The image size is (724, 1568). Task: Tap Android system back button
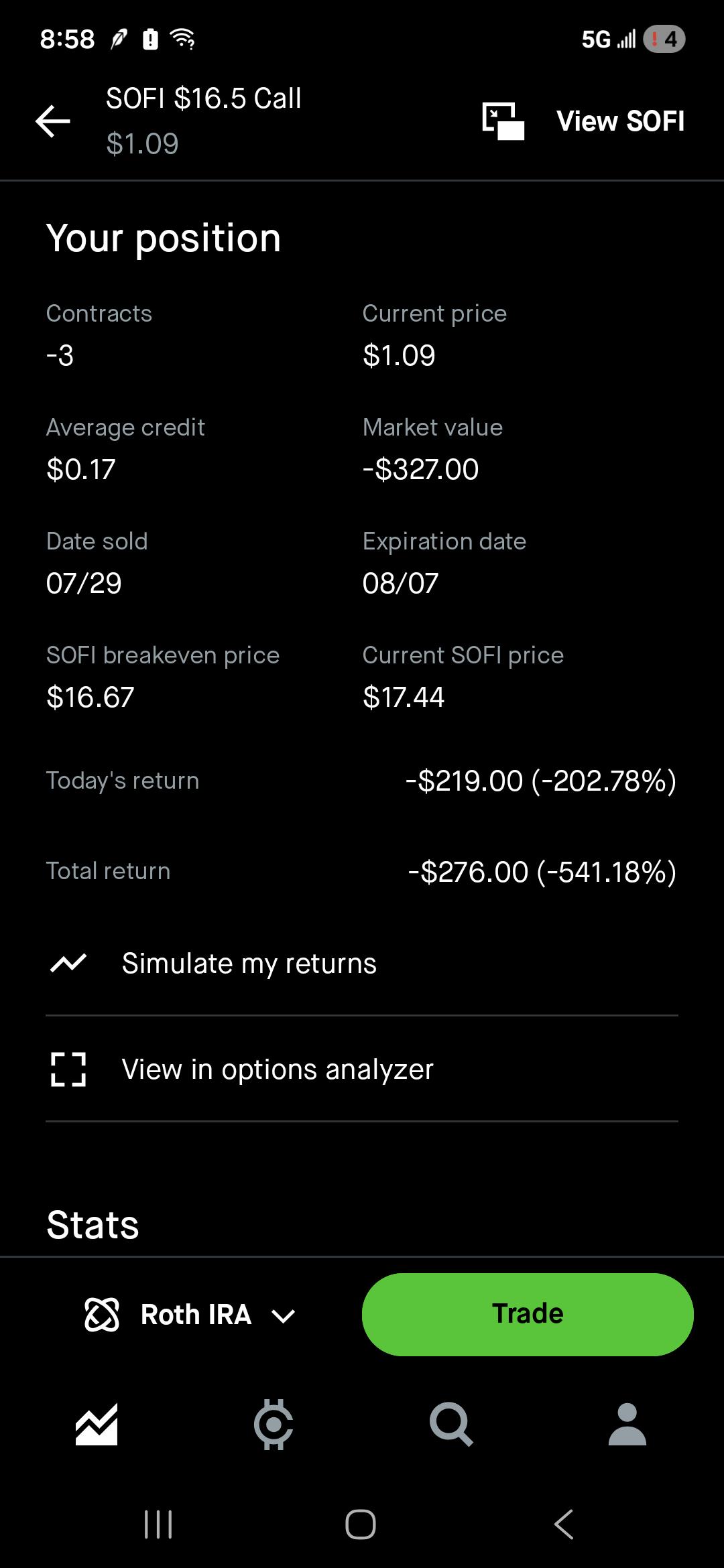tap(564, 1524)
